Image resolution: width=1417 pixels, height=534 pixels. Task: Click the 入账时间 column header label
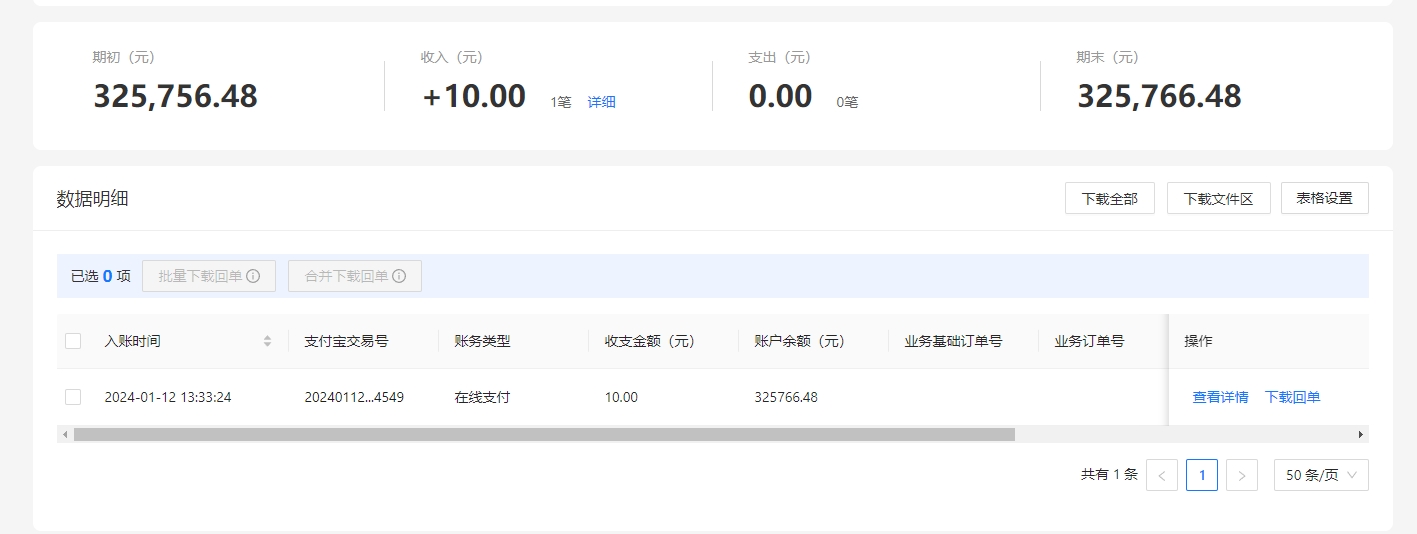pos(132,341)
